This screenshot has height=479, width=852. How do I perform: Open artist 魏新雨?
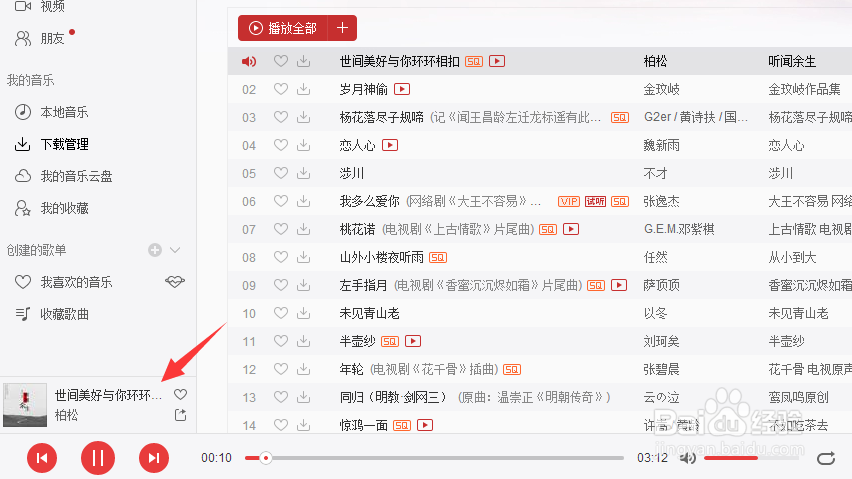pyautogui.click(x=661, y=145)
